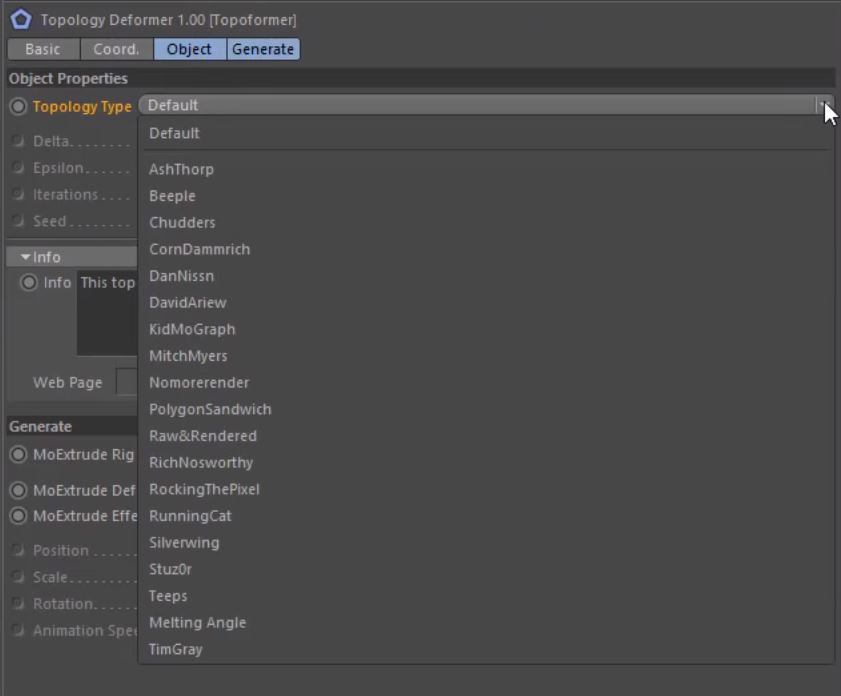This screenshot has height=696, width=841.
Task: Collapse the Info section
Action: point(24,256)
